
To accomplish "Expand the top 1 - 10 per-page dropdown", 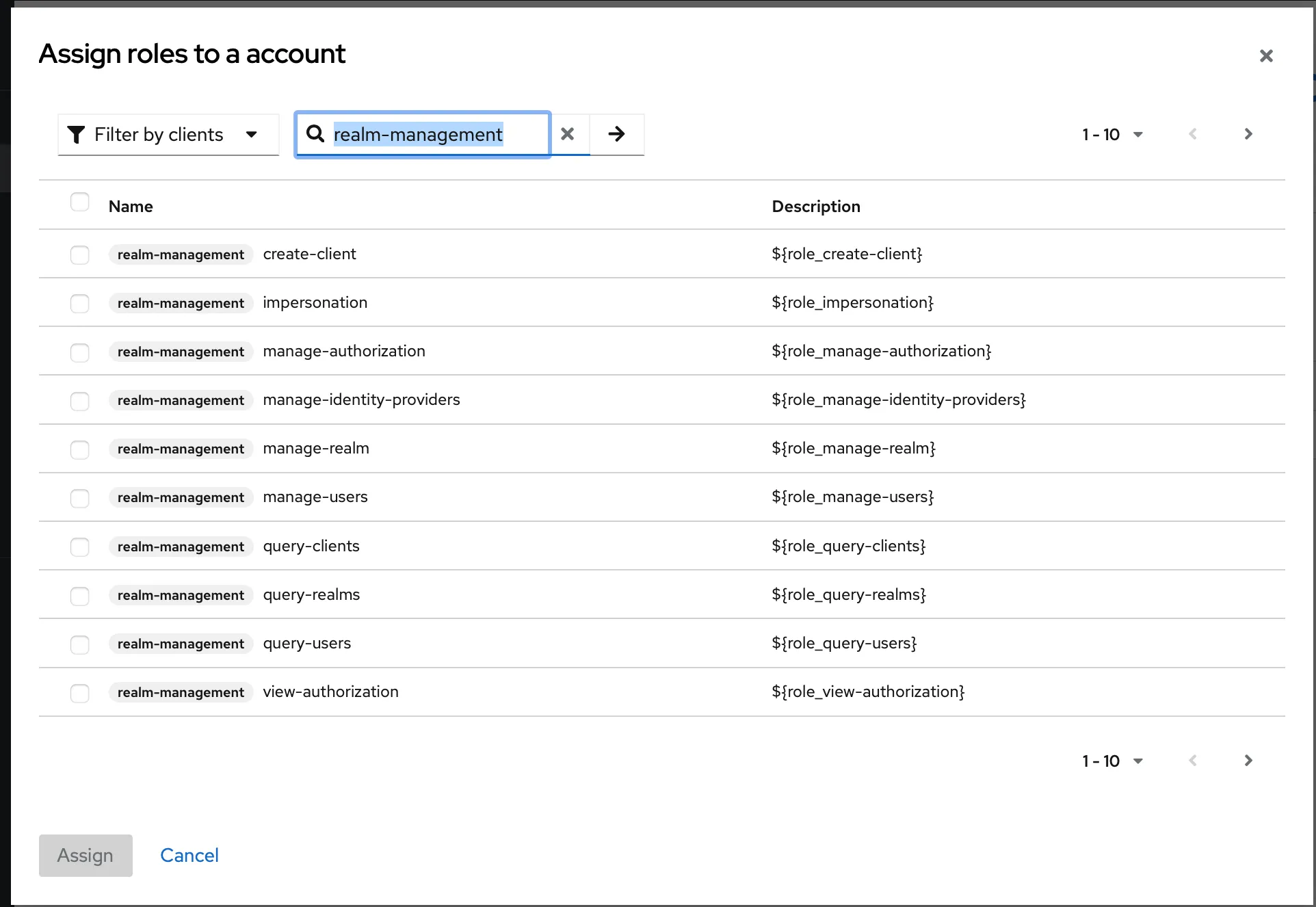I will (1112, 135).
